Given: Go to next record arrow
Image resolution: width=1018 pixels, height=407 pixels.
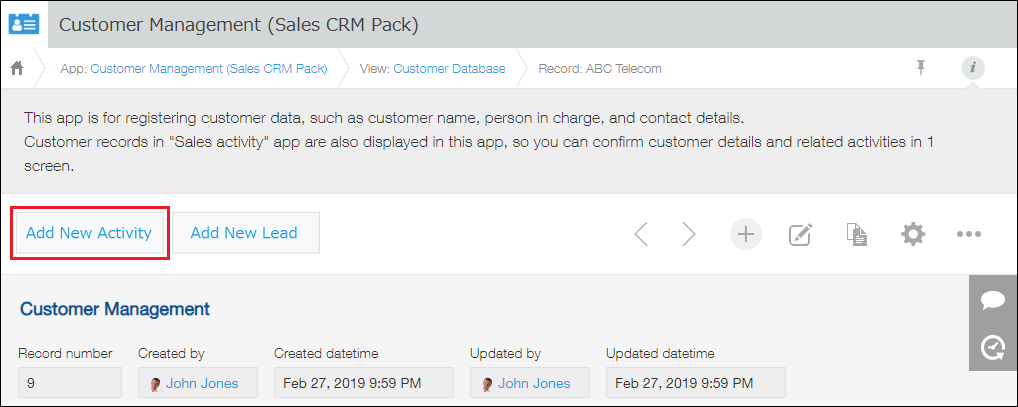Looking at the screenshot, I should click(x=688, y=234).
